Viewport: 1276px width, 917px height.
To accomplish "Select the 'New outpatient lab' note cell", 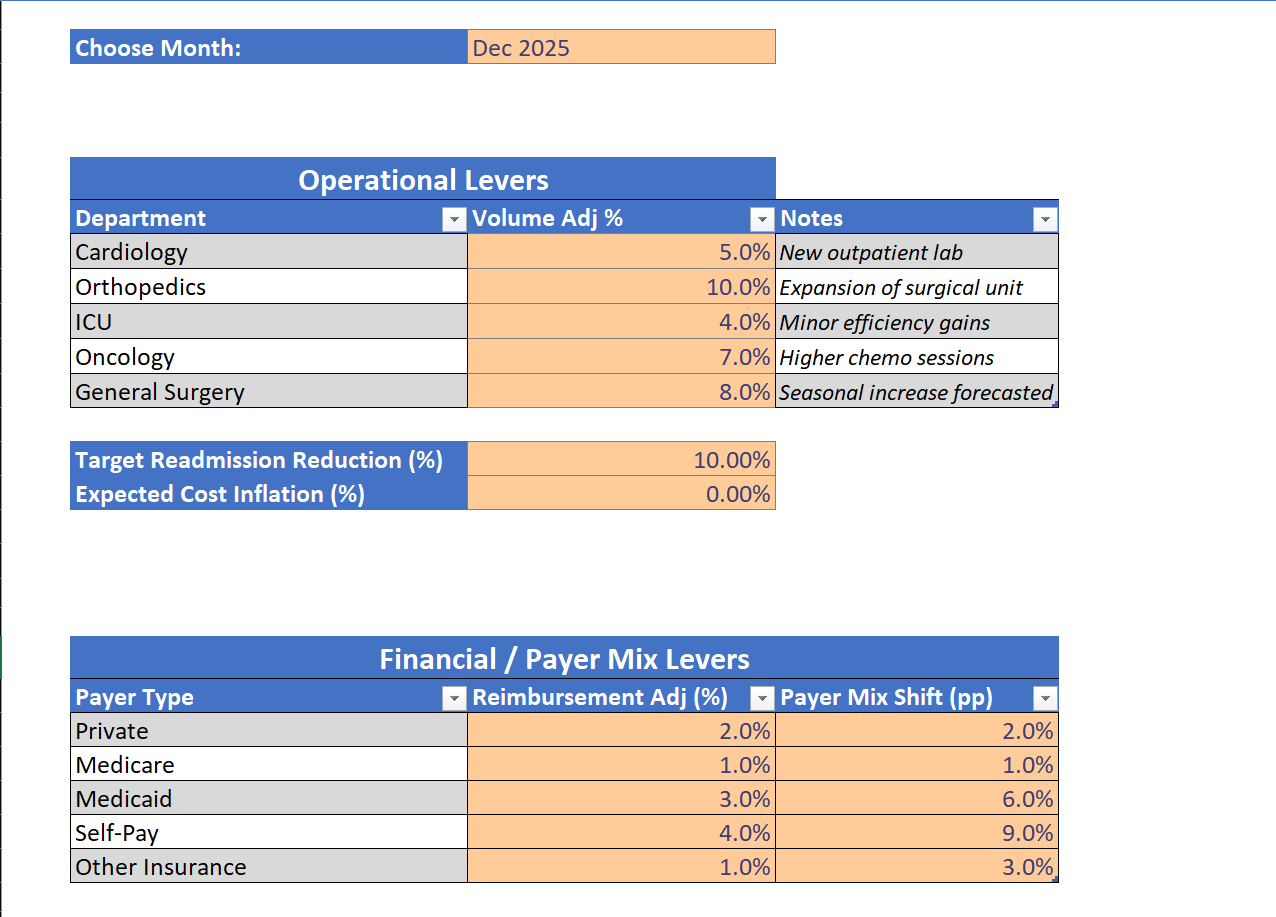I will [916, 252].
